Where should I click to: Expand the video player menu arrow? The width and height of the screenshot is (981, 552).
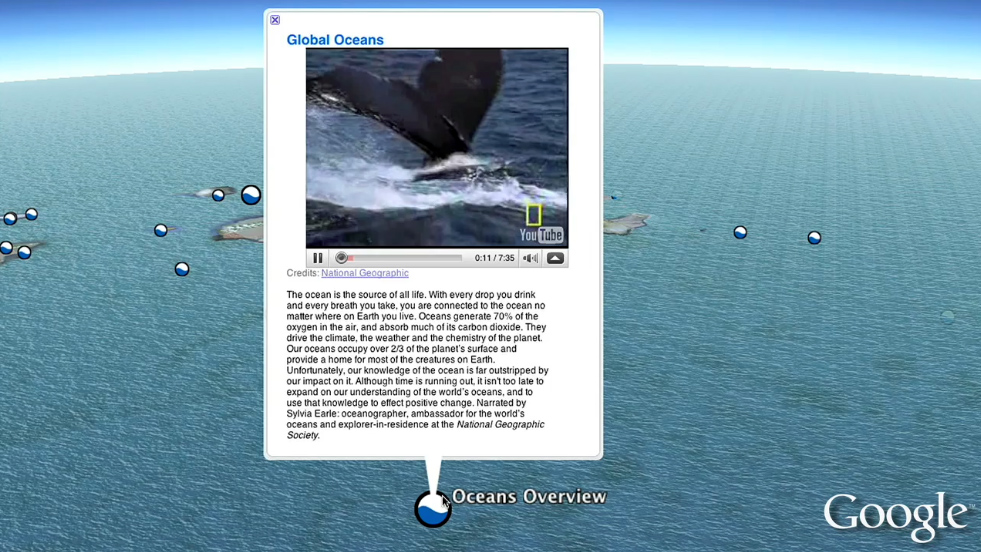[555, 258]
